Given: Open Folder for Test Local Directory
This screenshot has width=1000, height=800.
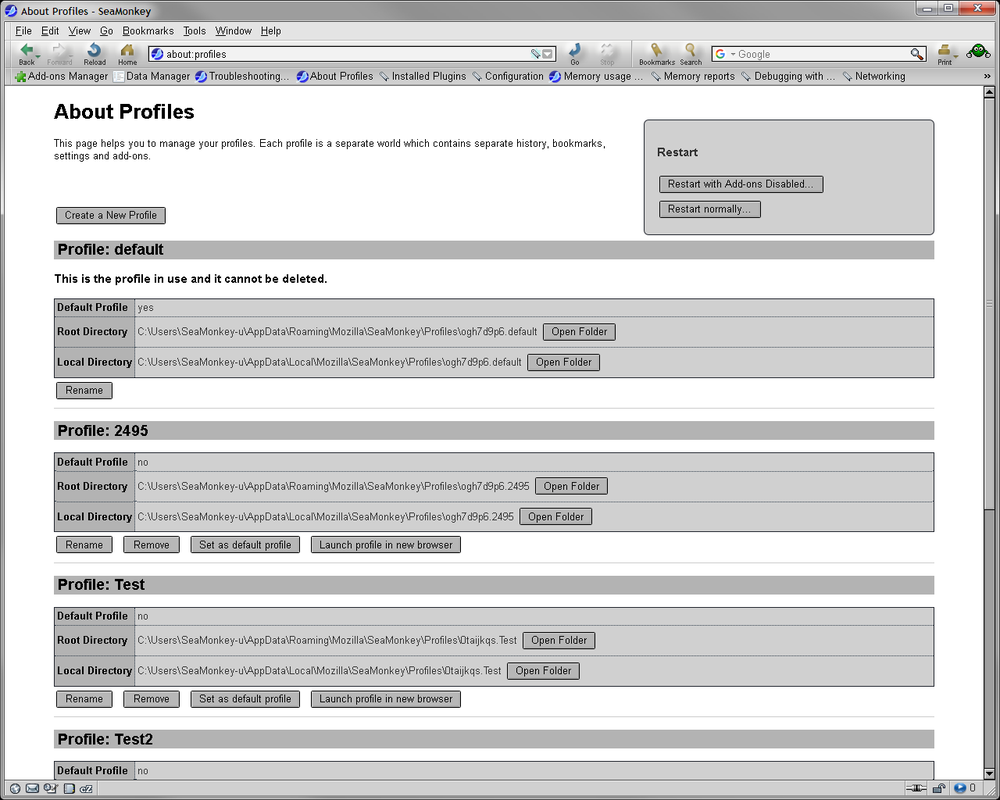Looking at the screenshot, I should point(543,671).
